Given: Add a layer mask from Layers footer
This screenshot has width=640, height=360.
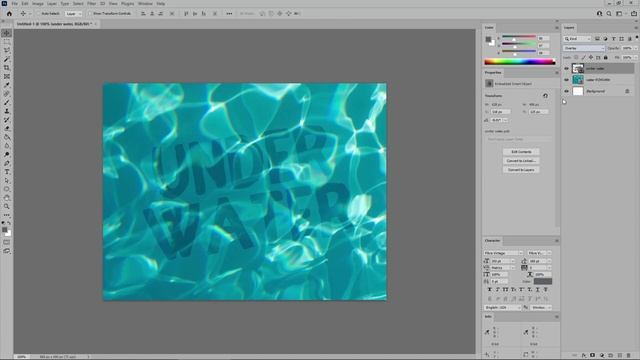Looking at the screenshot, I should pyautogui.click(x=593, y=356).
